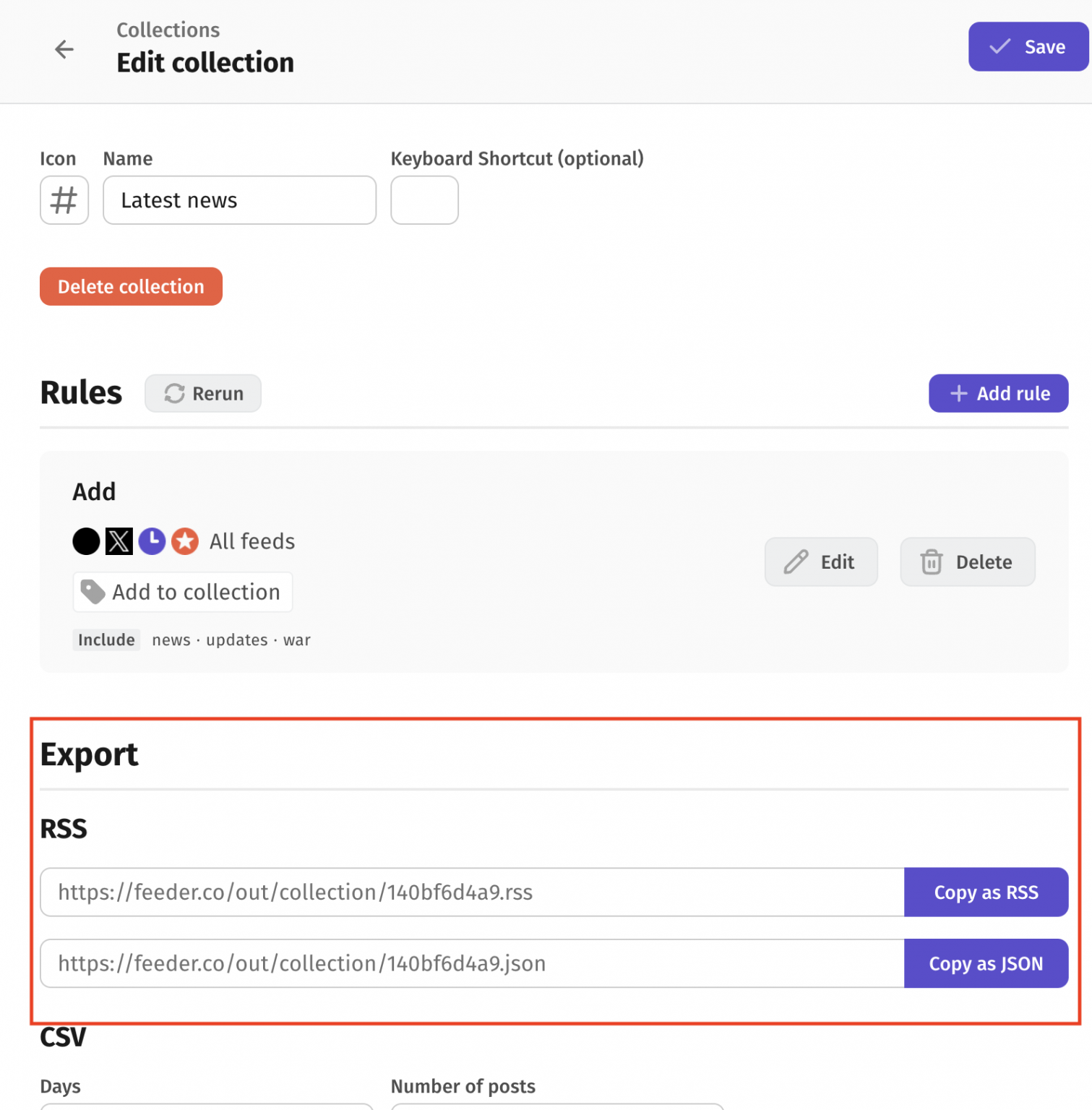Screen dimensions: 1092x1110
Task: Click the pencil icon on the Edit button
Action: [796, 562]
